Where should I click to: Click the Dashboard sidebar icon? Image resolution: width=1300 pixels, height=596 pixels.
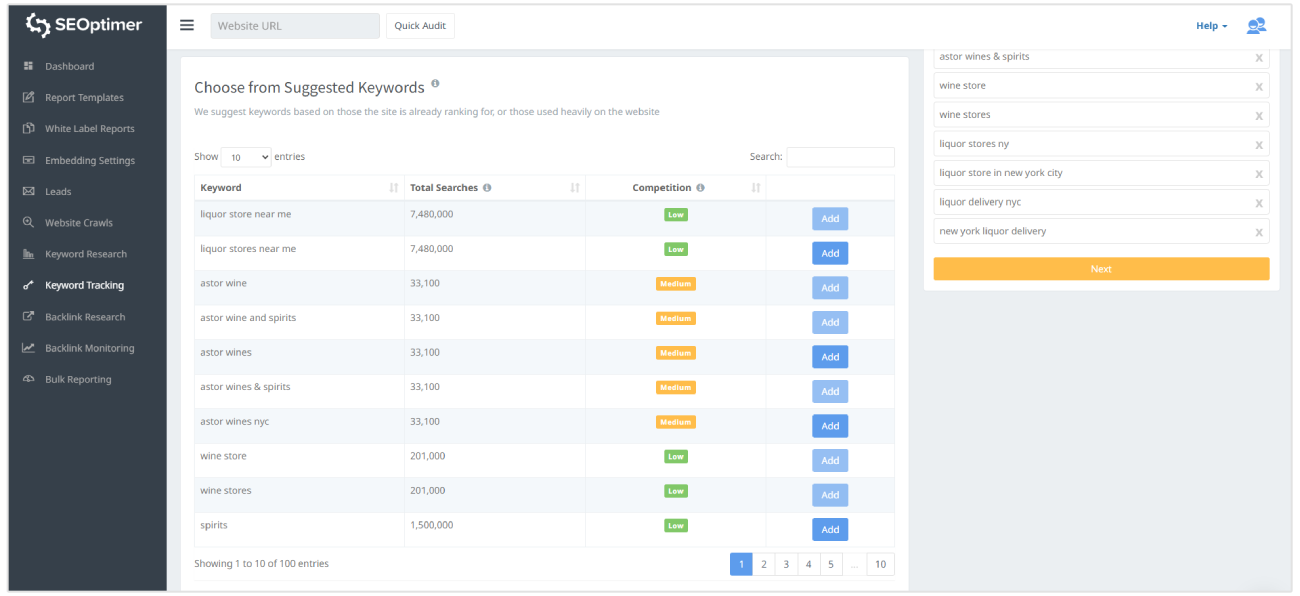(29, 66)
